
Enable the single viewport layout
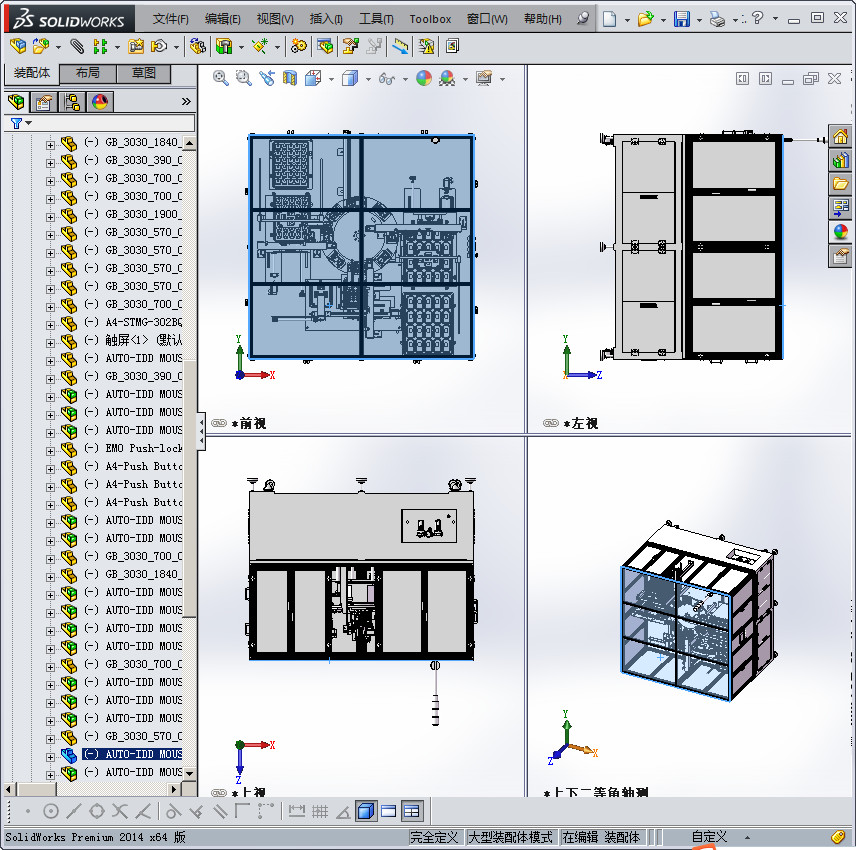pos(367,811)
